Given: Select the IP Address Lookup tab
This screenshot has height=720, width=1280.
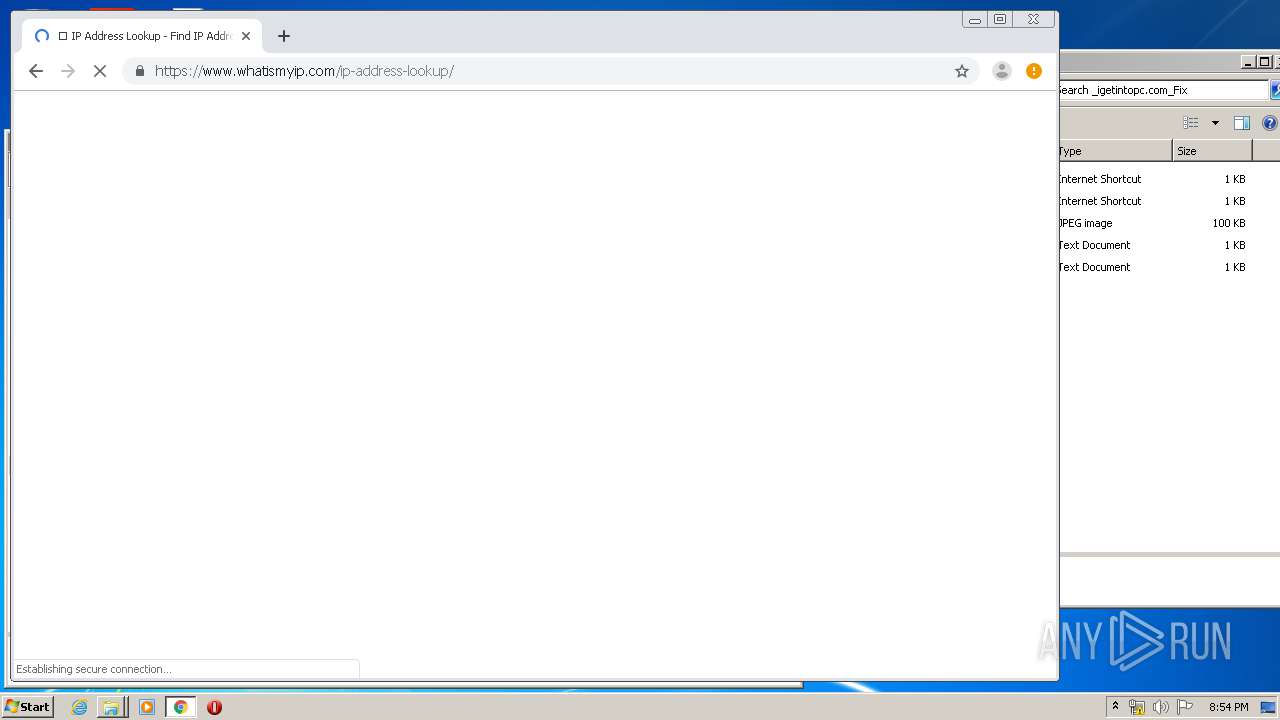Looking at the screenshot, I should tap(143, 36).
